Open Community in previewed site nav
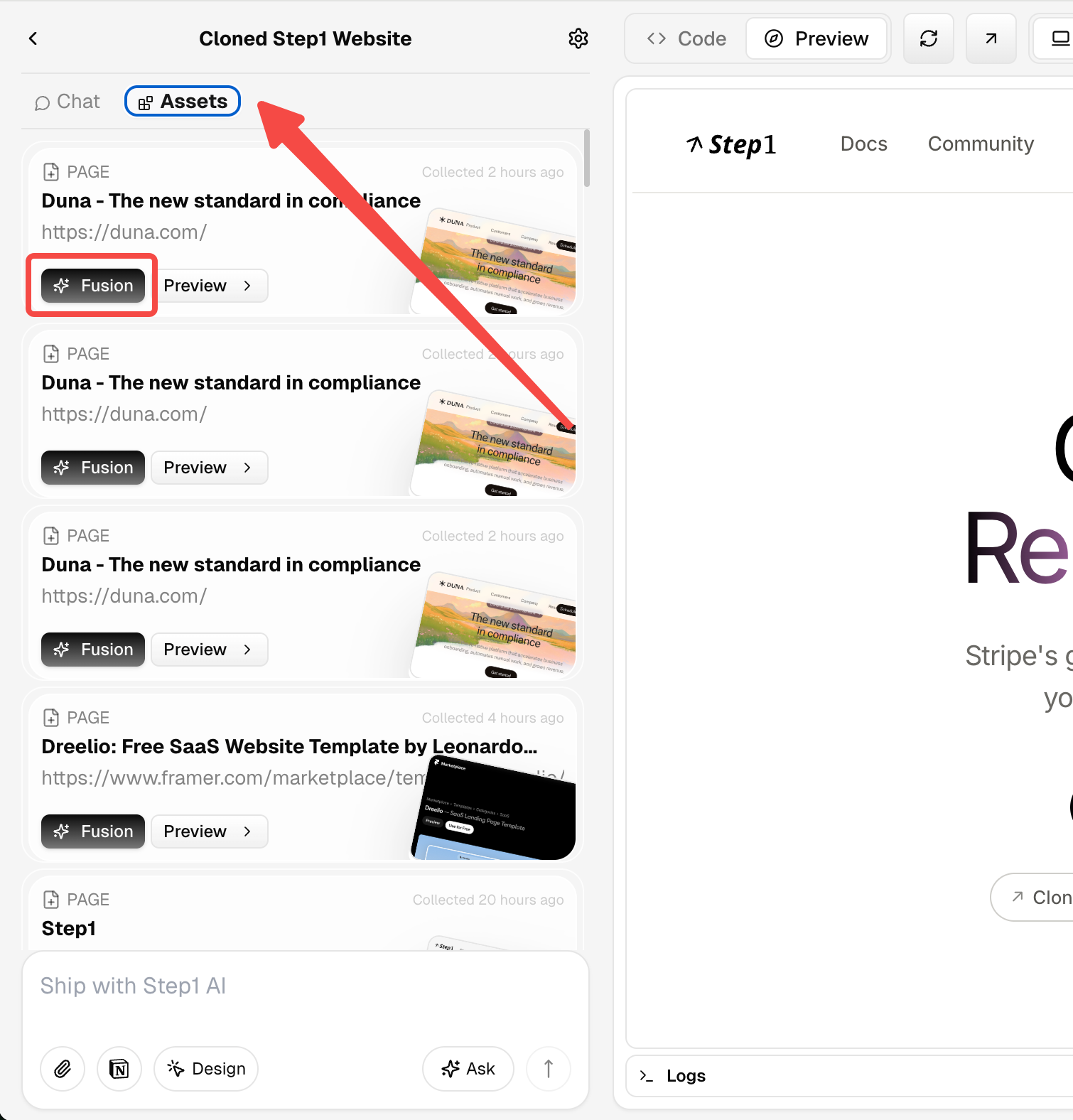1073x1120 pixels. (981, 144)
